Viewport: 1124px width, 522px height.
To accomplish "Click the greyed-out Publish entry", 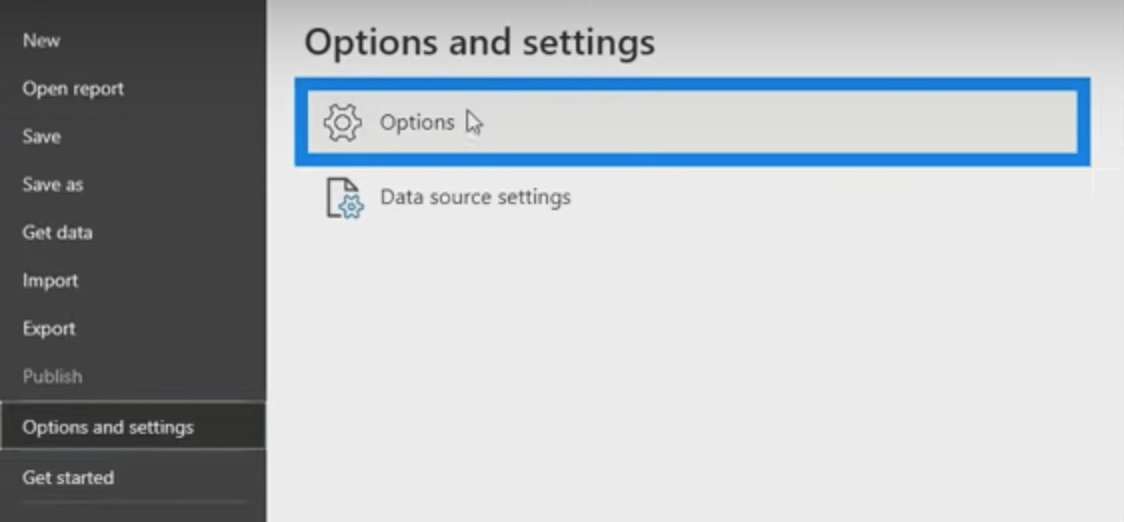I will pos(52,377).
